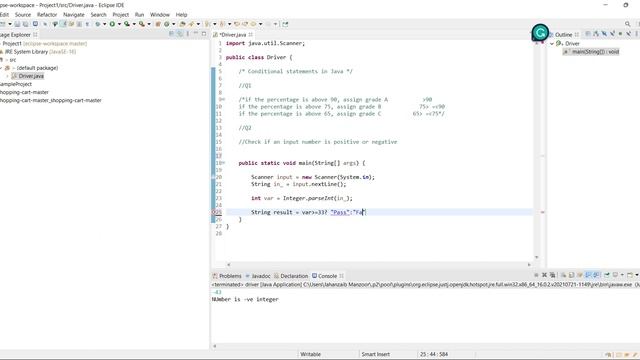Click the External Tools run icon
640x360 pixels.
142,24
